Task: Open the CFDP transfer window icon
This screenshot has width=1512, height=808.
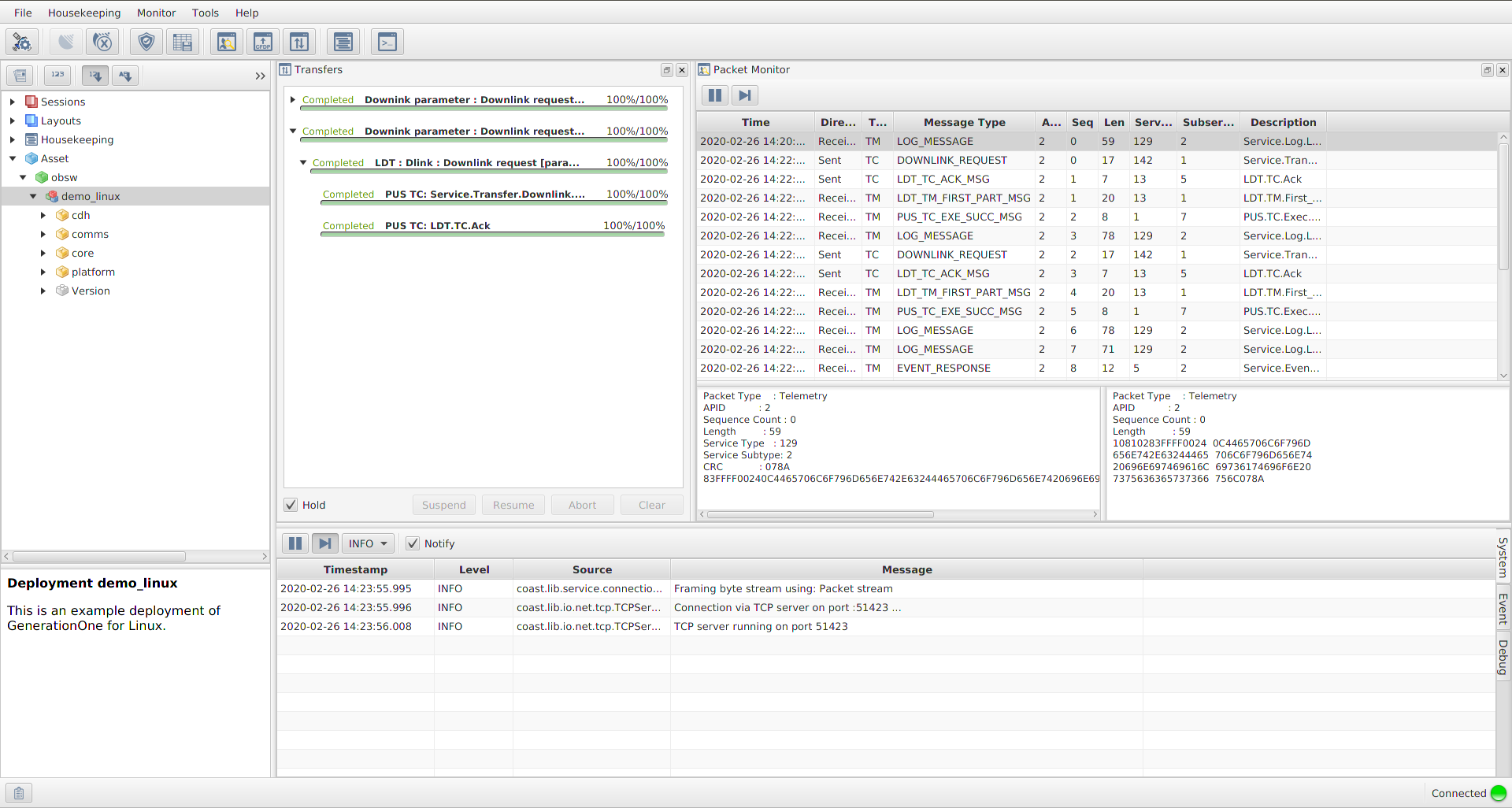Action: pyautogui.click(x=263, y=42)
